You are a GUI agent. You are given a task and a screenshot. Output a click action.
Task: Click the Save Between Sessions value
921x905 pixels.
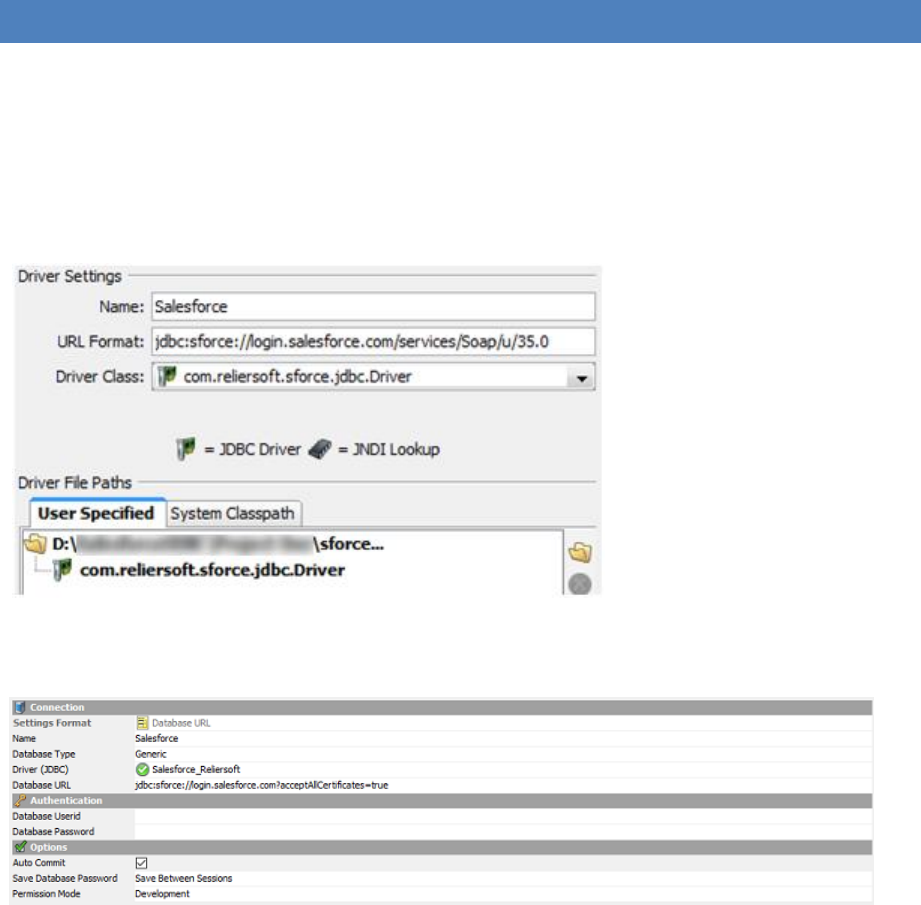click(x=183, y=879)
